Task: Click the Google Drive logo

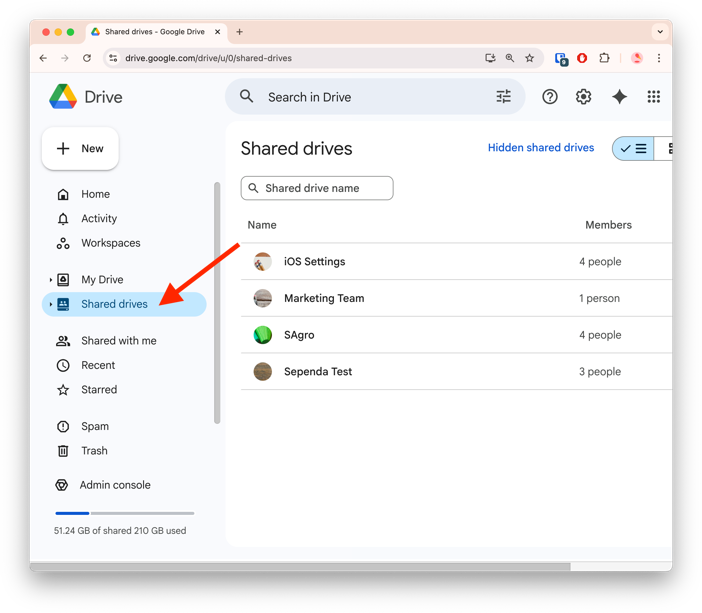Action: (x=63, y=97)
